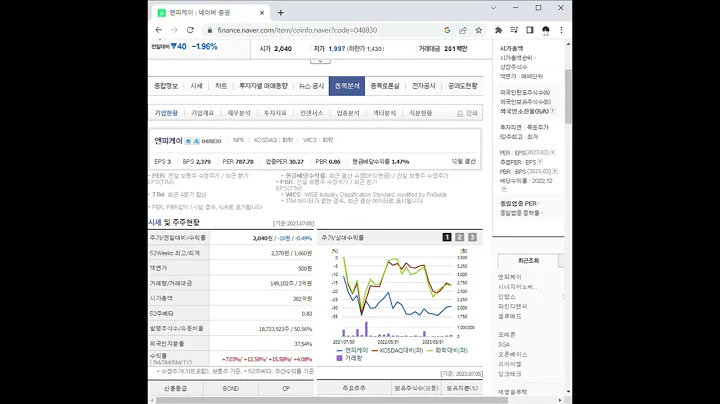Expand 외국인소진율 help arrow in sidebar

(553, 111)
